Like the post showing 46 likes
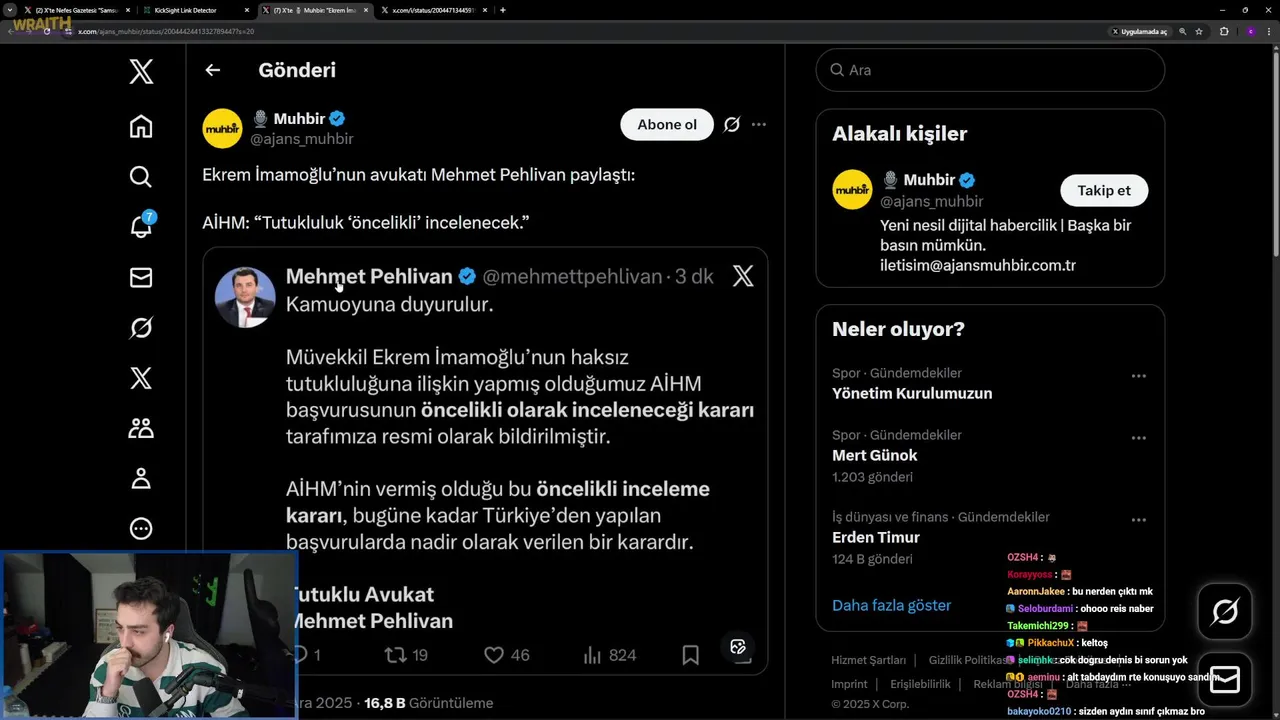1280x720 pixels. click(x=506, y=655)
